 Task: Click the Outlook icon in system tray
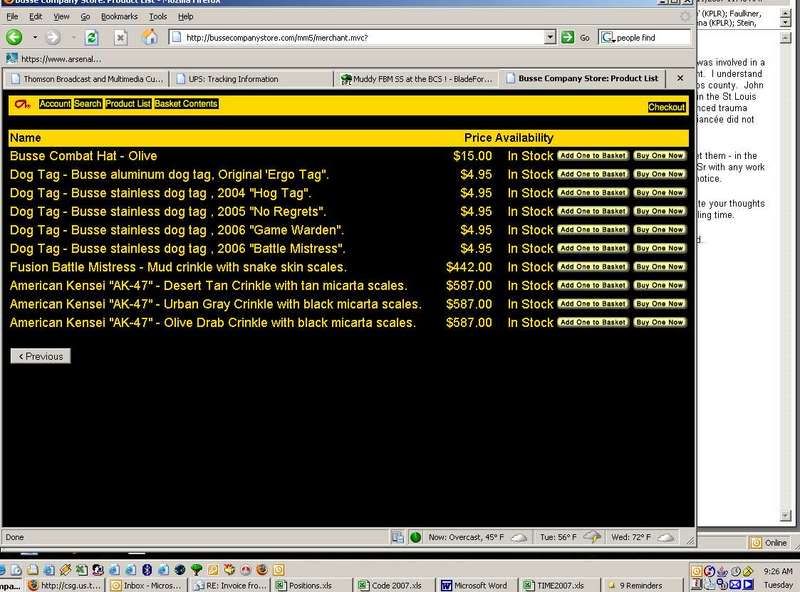click(x=696, y=572)
